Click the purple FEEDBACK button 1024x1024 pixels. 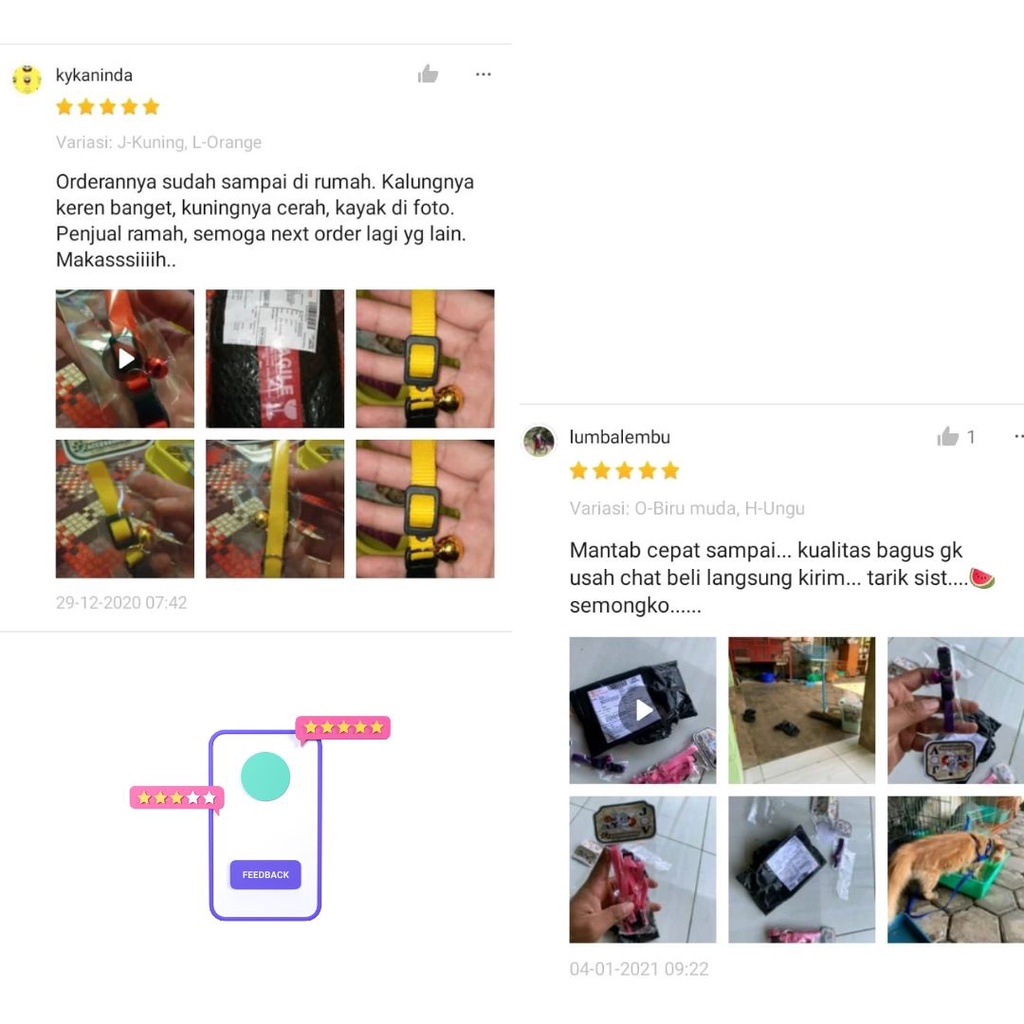(265, 874)
